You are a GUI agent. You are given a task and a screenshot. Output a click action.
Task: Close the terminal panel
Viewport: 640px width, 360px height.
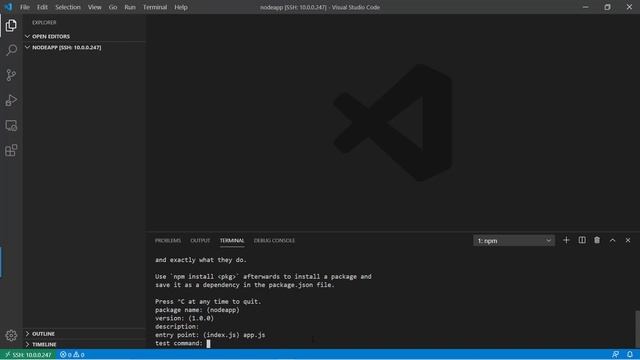(628, 240)
